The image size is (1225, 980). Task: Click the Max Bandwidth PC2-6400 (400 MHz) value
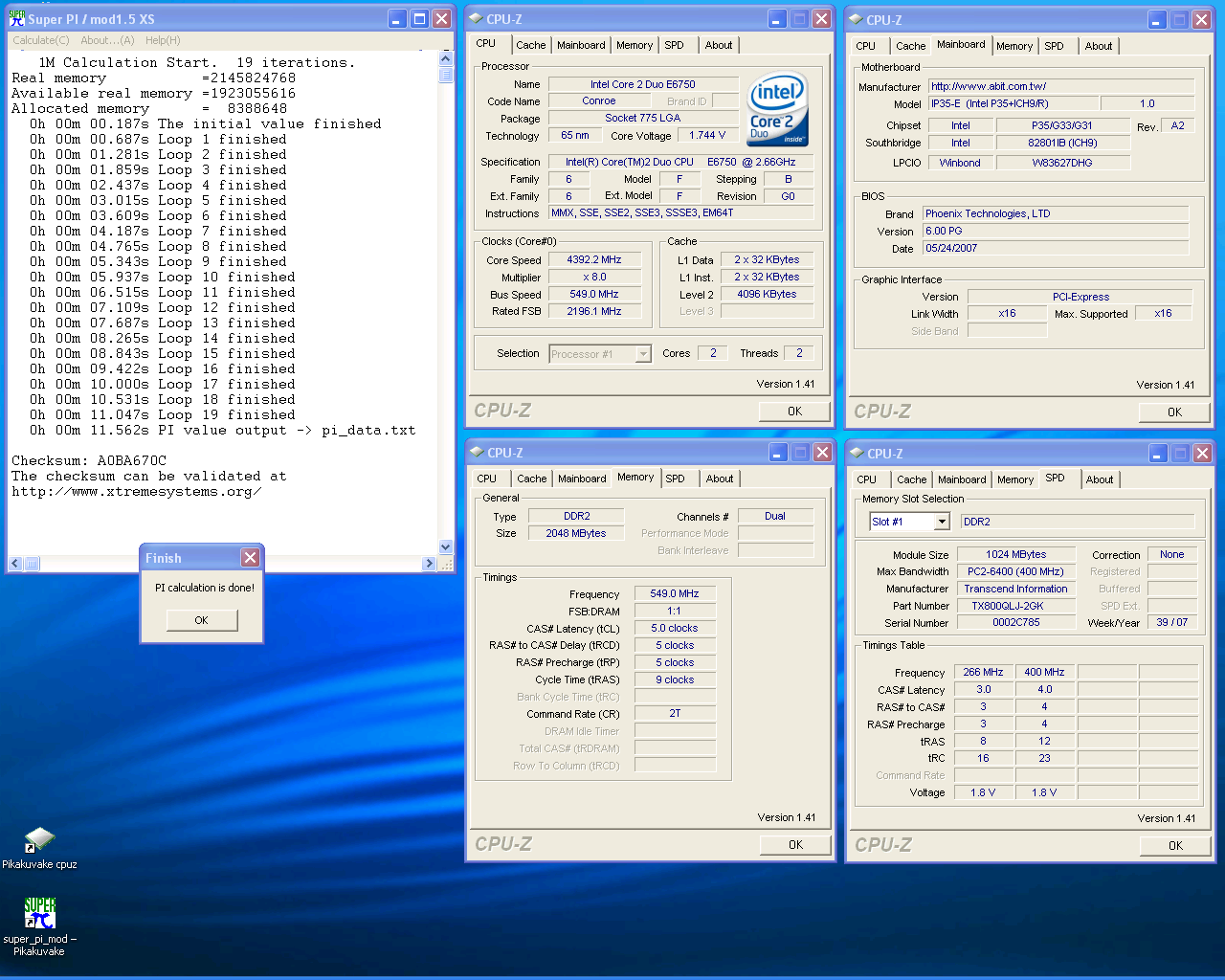point(1015,571)
